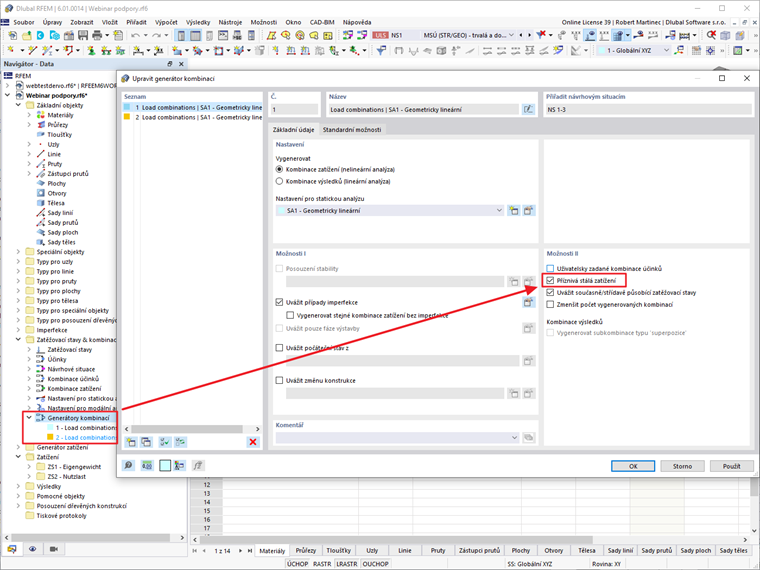
Task: Click the Použít button
Action: (x=732, y=466)
